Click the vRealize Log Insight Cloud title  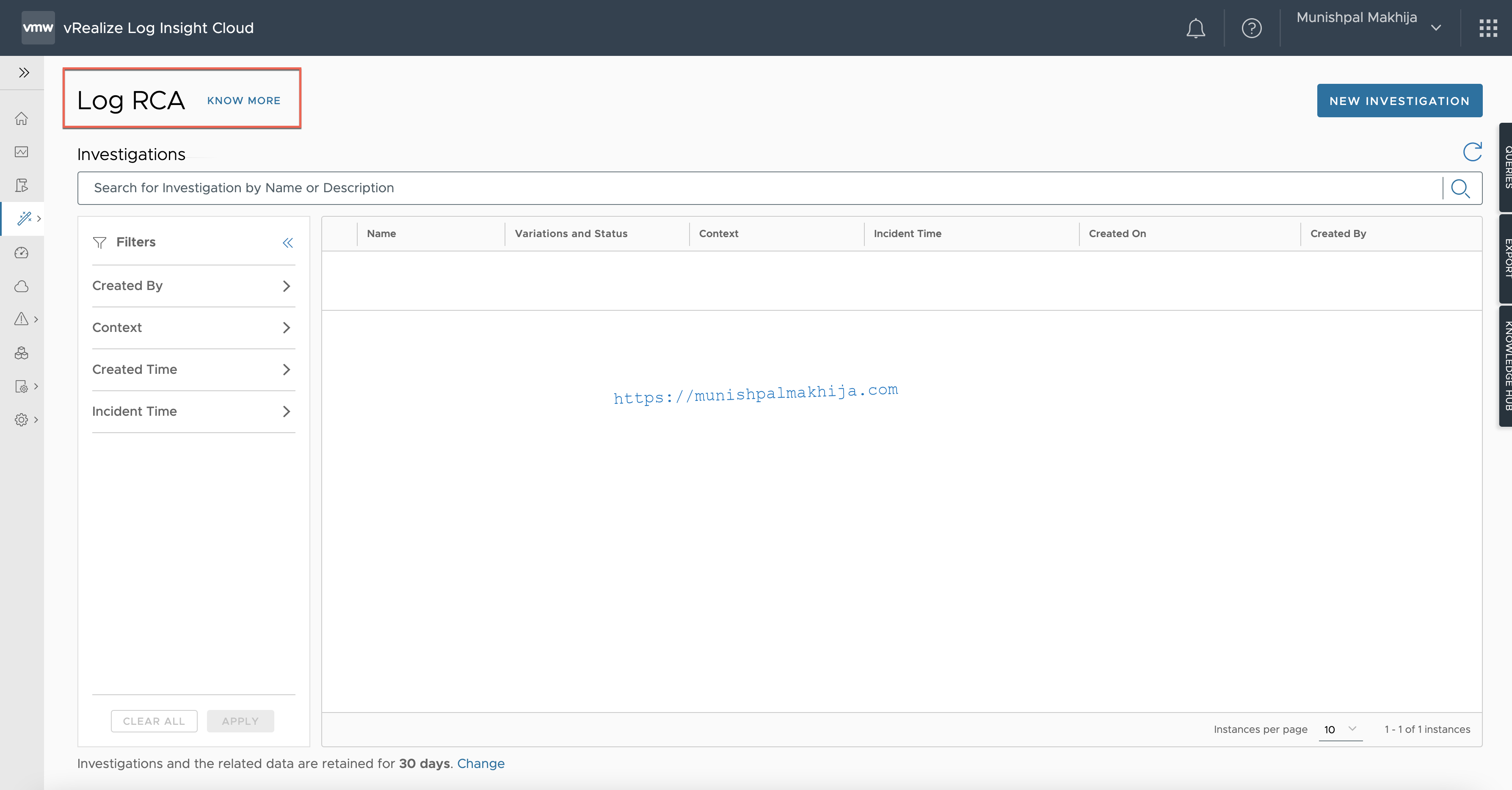click(x=158, y=28)
